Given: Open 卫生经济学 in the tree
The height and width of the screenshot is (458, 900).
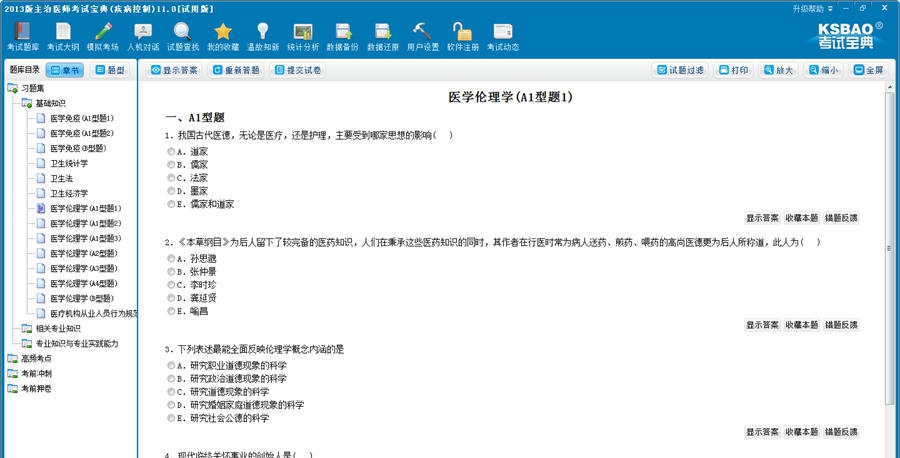Looking at the screenshot, I should point(69,193).
